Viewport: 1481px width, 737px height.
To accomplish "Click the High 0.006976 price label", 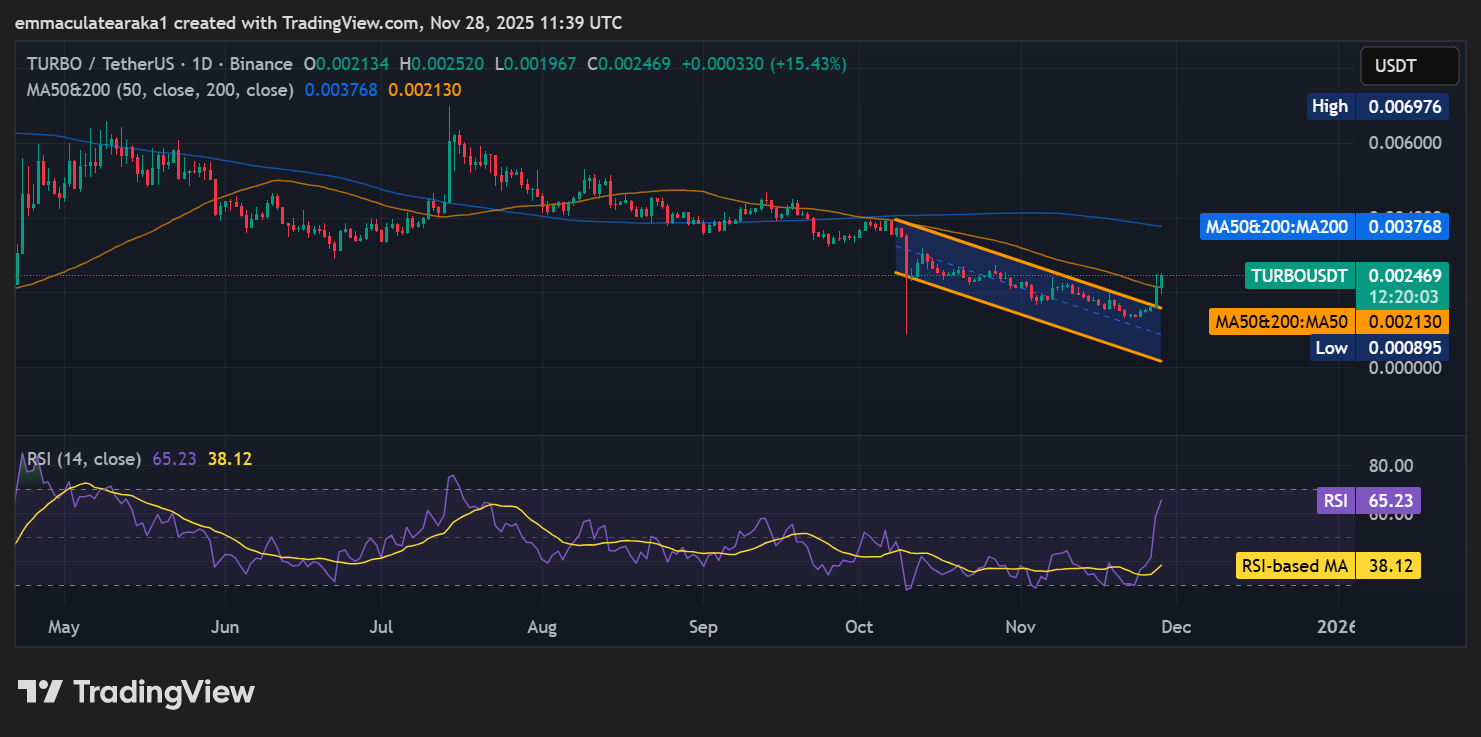I will [x=1377, y=106].
